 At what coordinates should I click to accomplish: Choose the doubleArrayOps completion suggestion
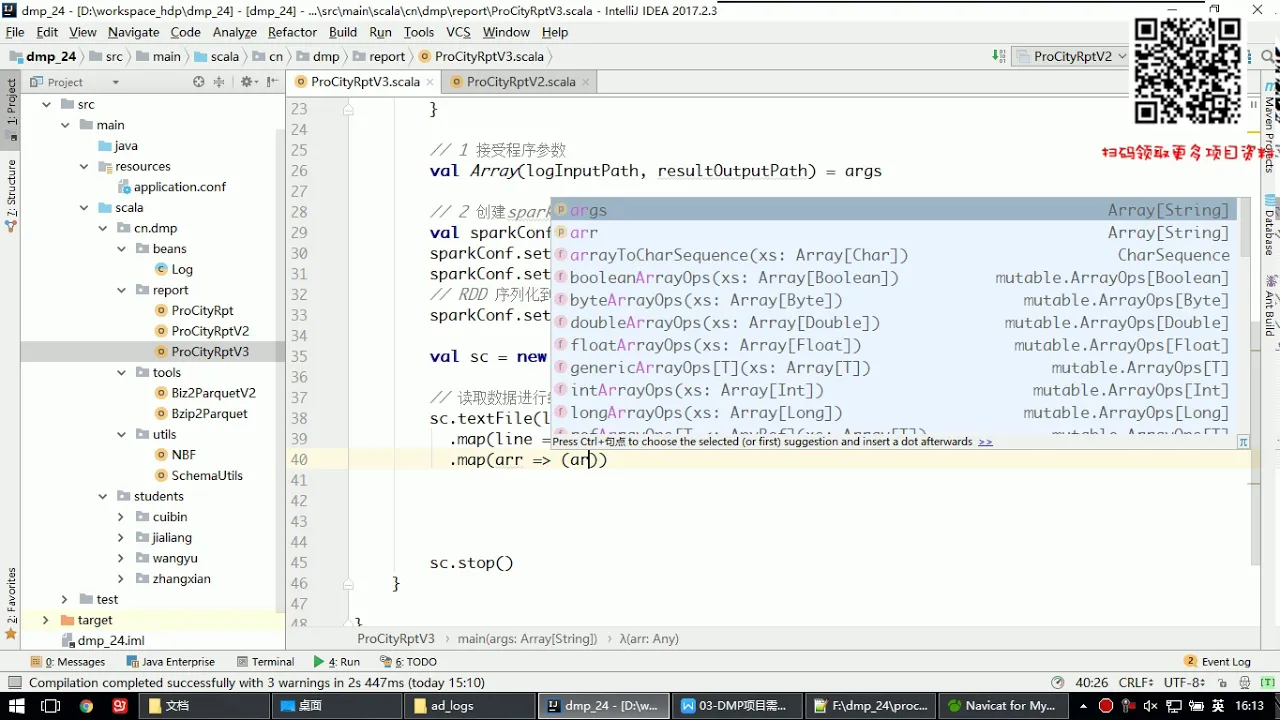[893, 322]
